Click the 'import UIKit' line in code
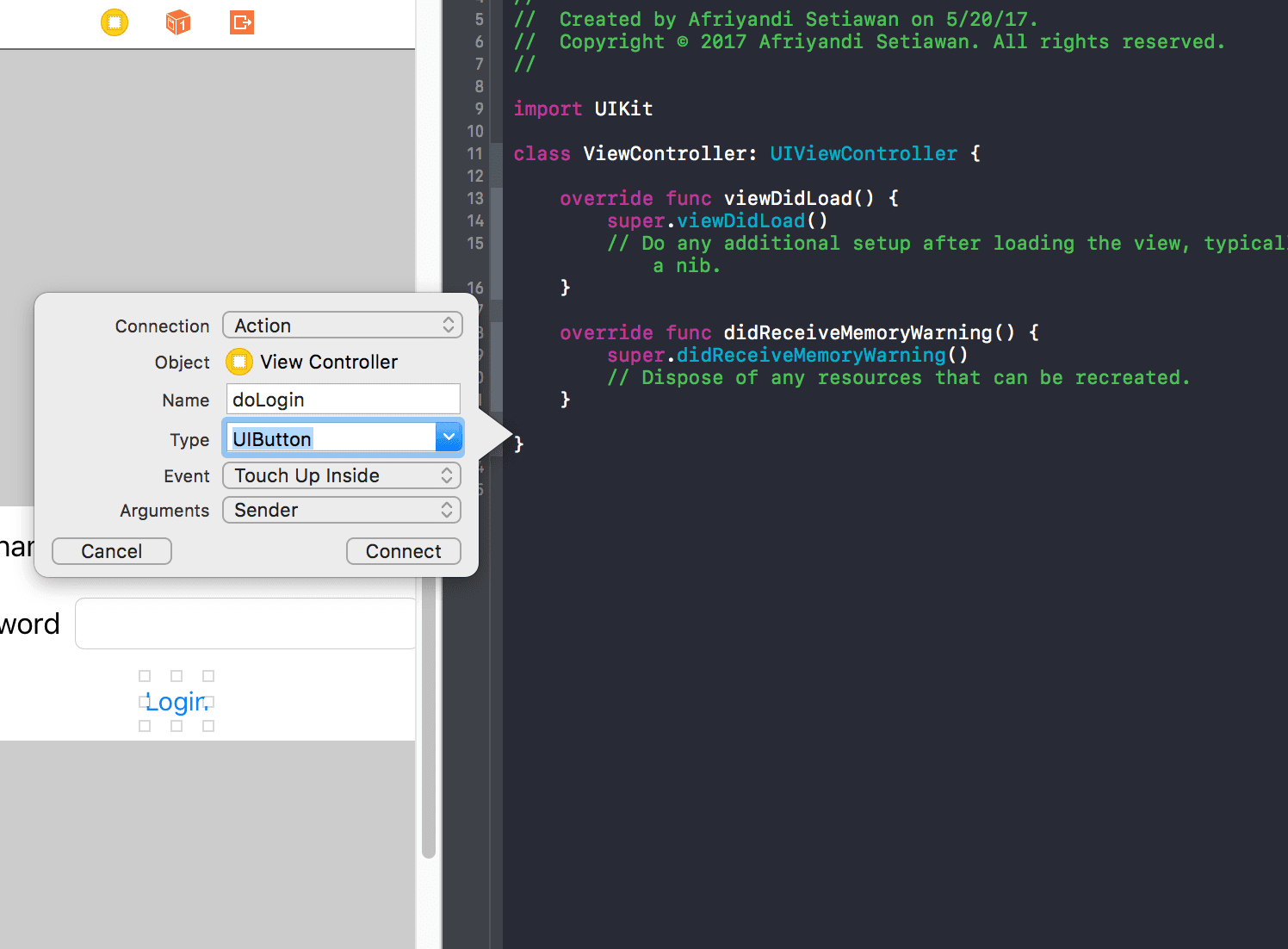 [x=583, y=109]
